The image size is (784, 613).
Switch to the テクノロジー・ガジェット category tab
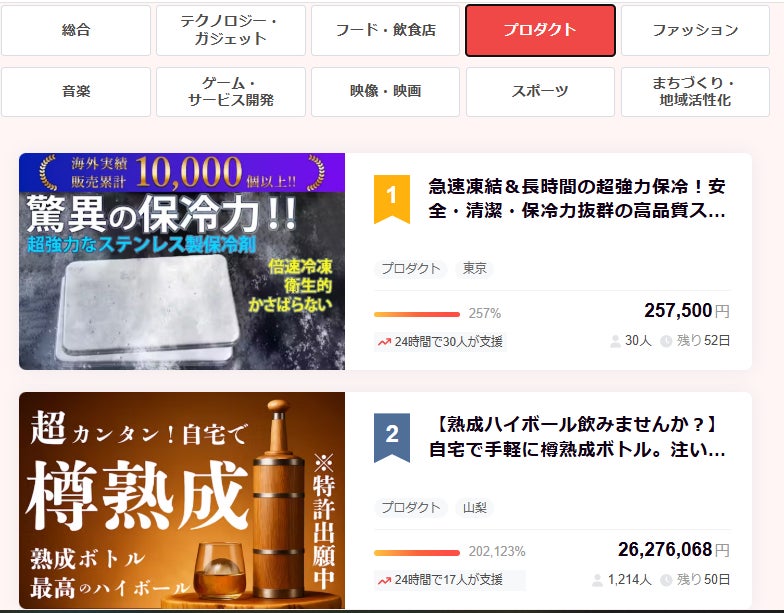pyautogui.click(x=230, y=30)
